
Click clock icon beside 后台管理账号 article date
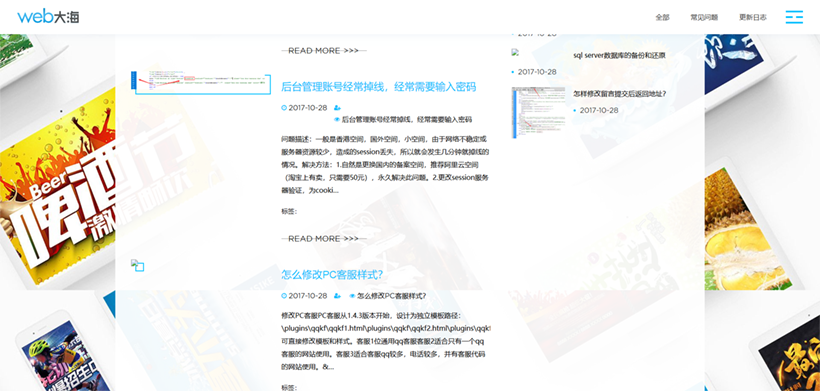[x=284, y=108]
